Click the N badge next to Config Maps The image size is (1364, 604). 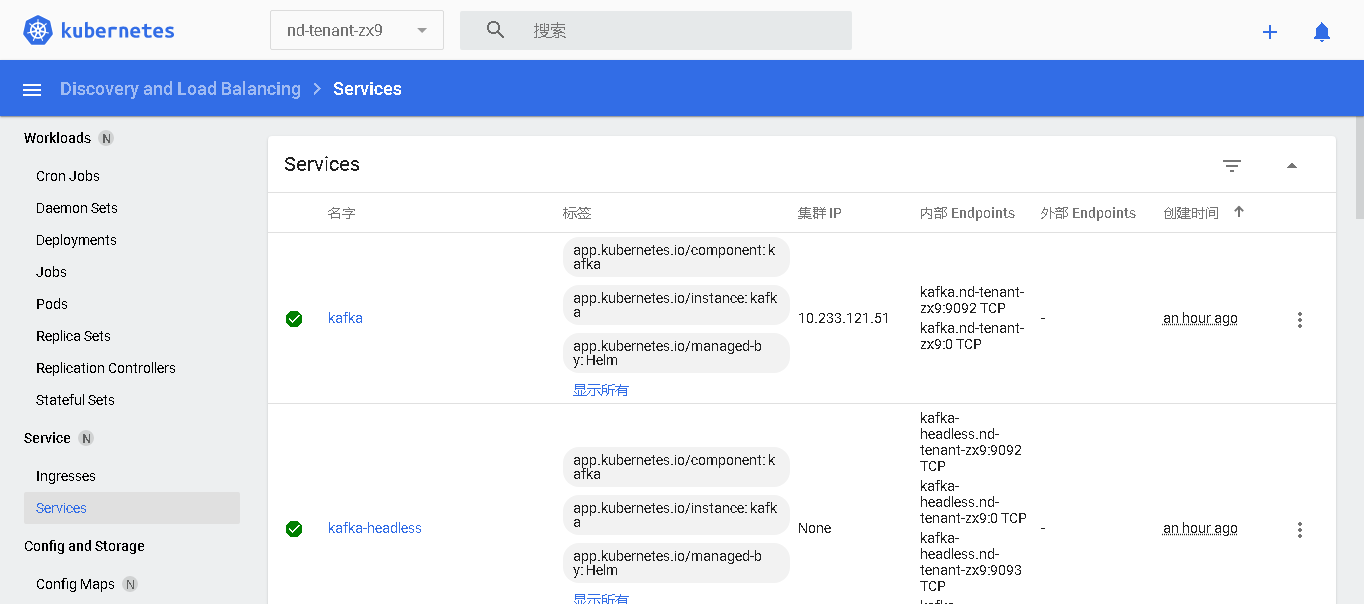click(x=130, y=584)
